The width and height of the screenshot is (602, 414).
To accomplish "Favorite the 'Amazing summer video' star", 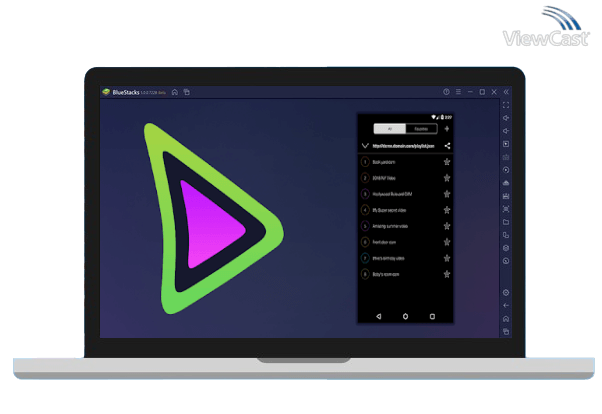I will [447, 226].
